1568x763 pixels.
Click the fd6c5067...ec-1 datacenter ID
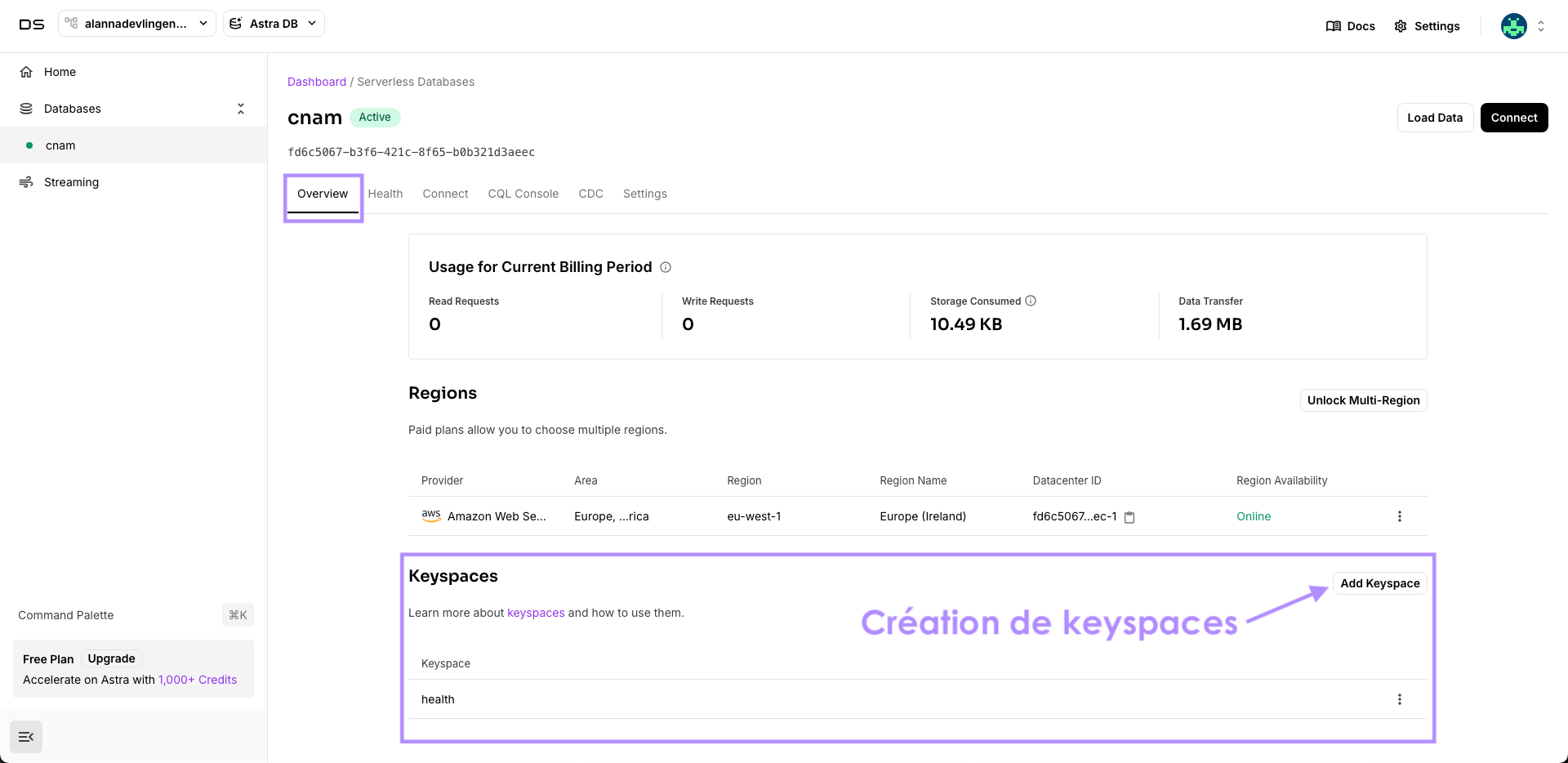click(1075, 516)
